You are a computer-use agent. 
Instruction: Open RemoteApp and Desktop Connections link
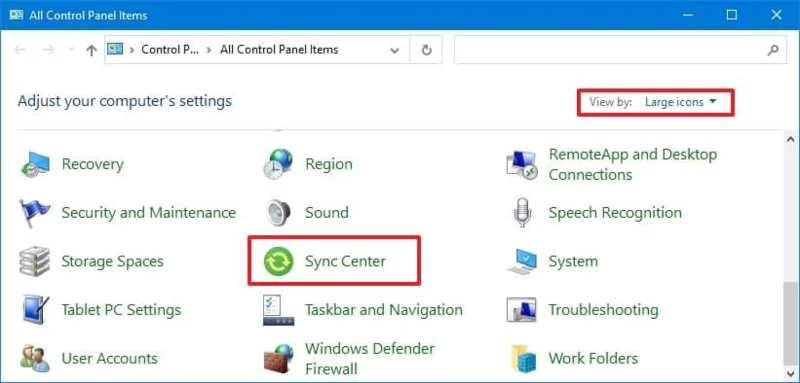(633, 164)
